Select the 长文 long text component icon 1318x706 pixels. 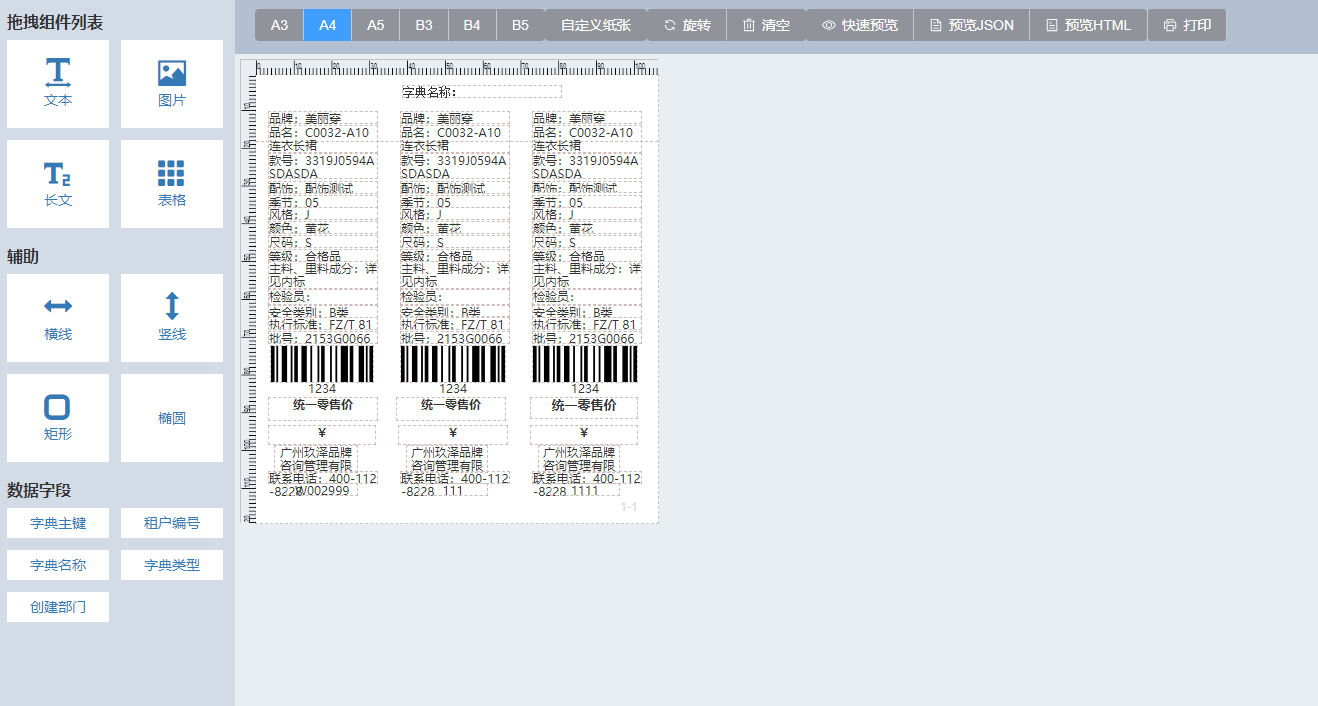pyautogui.click(x=58, y=174)
